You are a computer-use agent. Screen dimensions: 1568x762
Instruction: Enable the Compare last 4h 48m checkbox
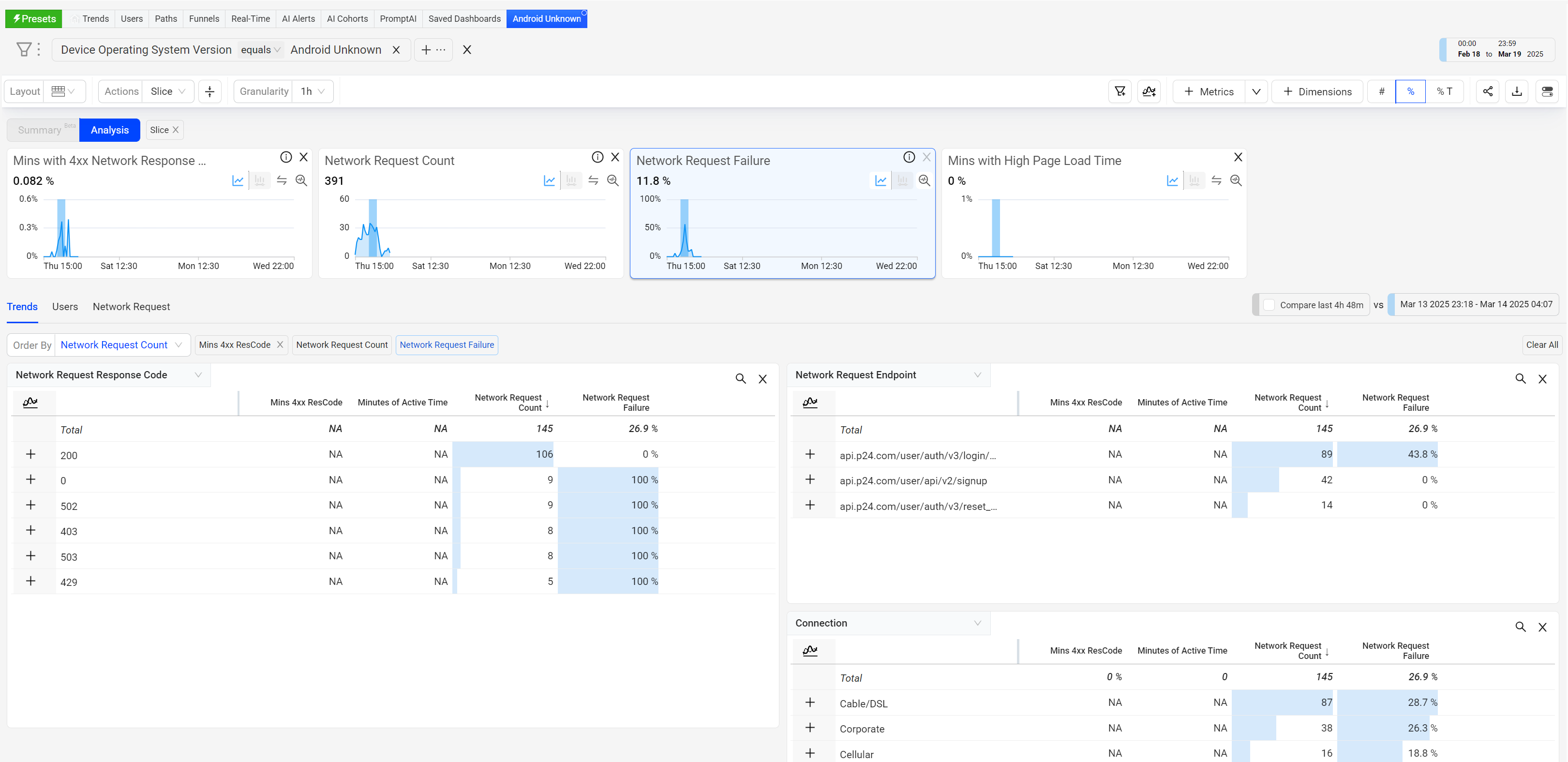click(1269, 305)
